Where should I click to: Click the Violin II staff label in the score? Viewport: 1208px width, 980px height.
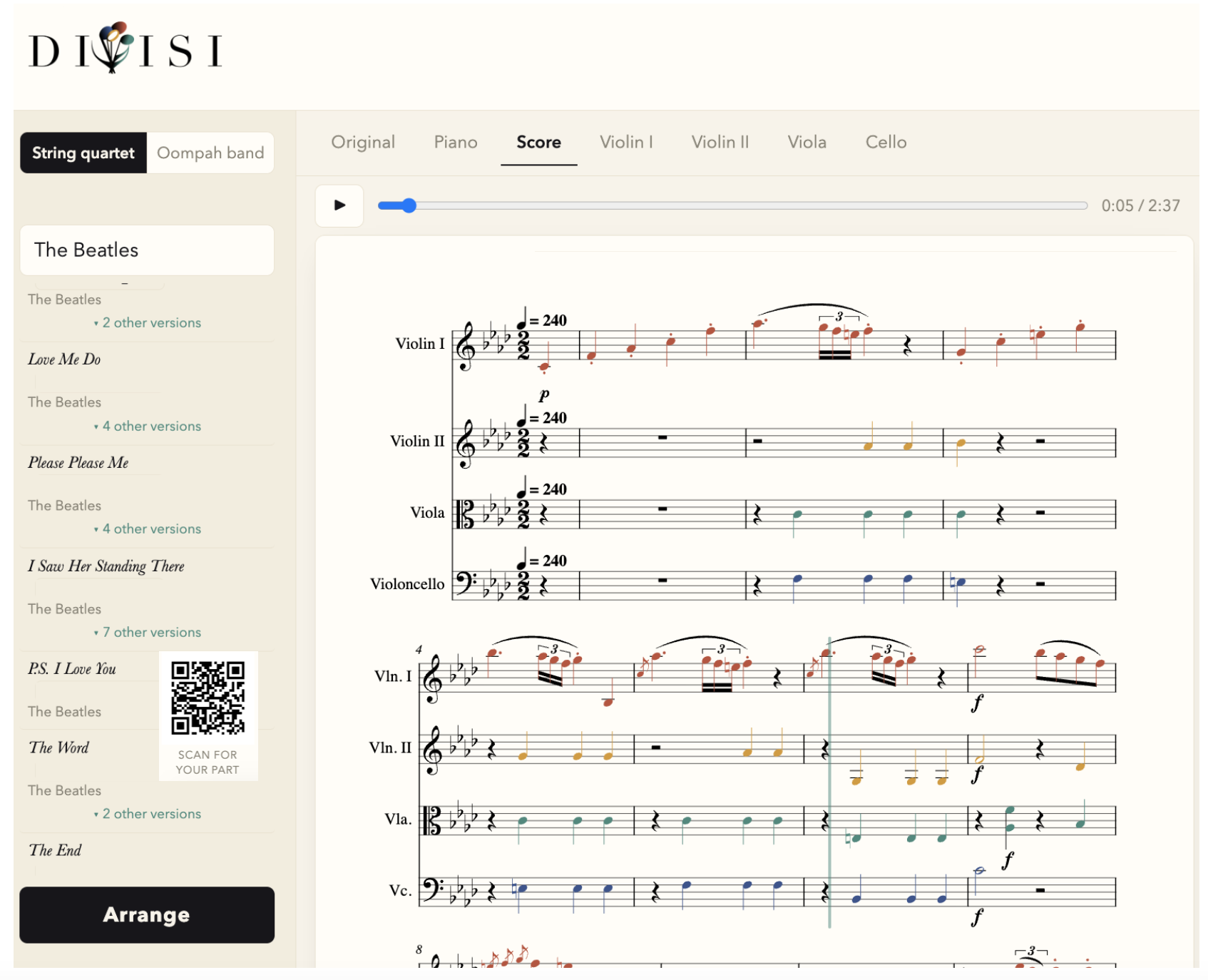click(x=417, y=441)
